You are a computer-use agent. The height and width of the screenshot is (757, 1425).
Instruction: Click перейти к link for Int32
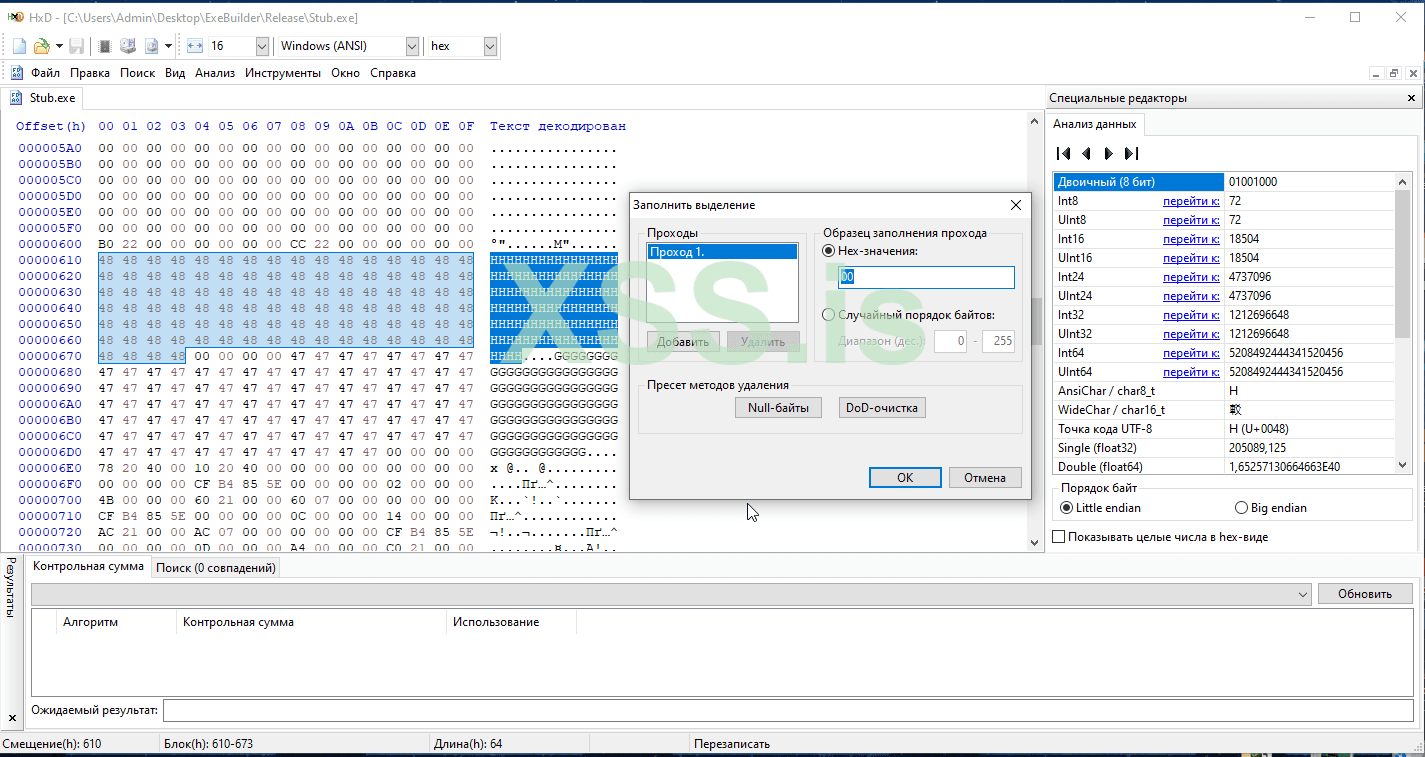click(x=1191, y=315)
